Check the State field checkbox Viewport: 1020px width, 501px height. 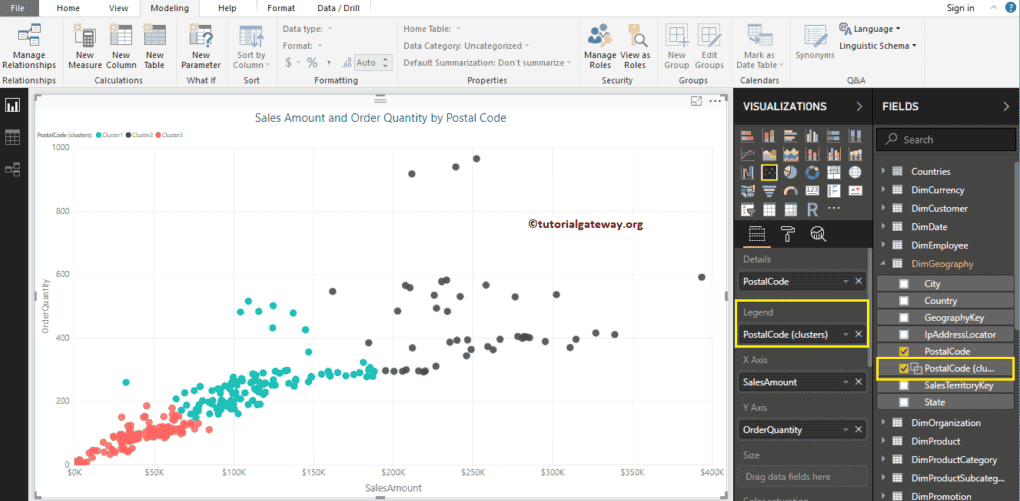pos(904,402)
